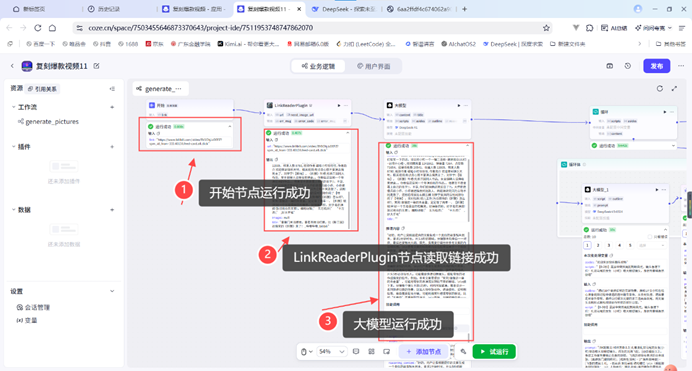Open the debug tool icon beside 试运行
Image resolution: width=692 pixels, height=371 pixels.
[x=463, y=352]
